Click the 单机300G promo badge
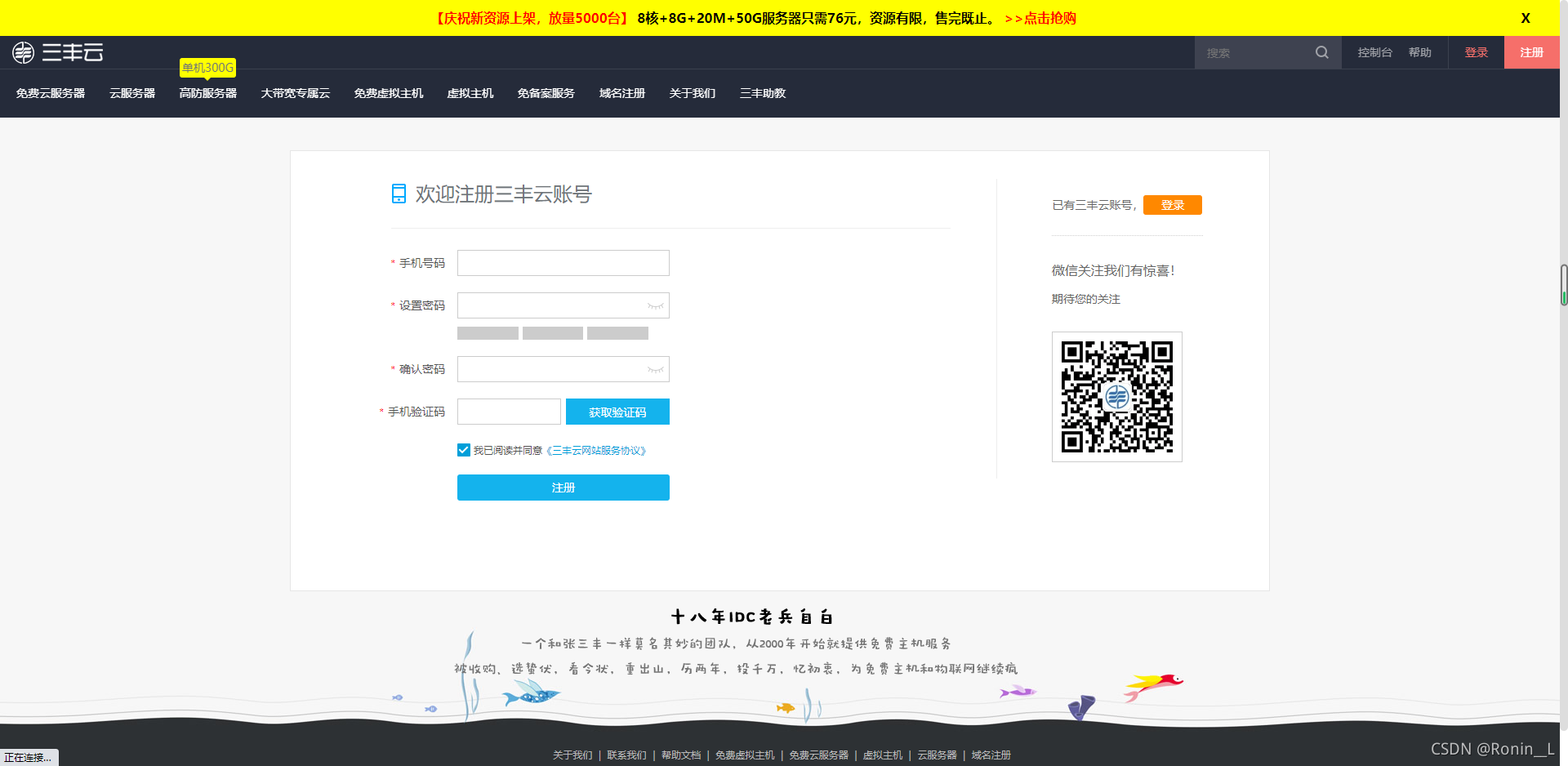This screenshot has height=766, width=1568. [x=207, y=68]
